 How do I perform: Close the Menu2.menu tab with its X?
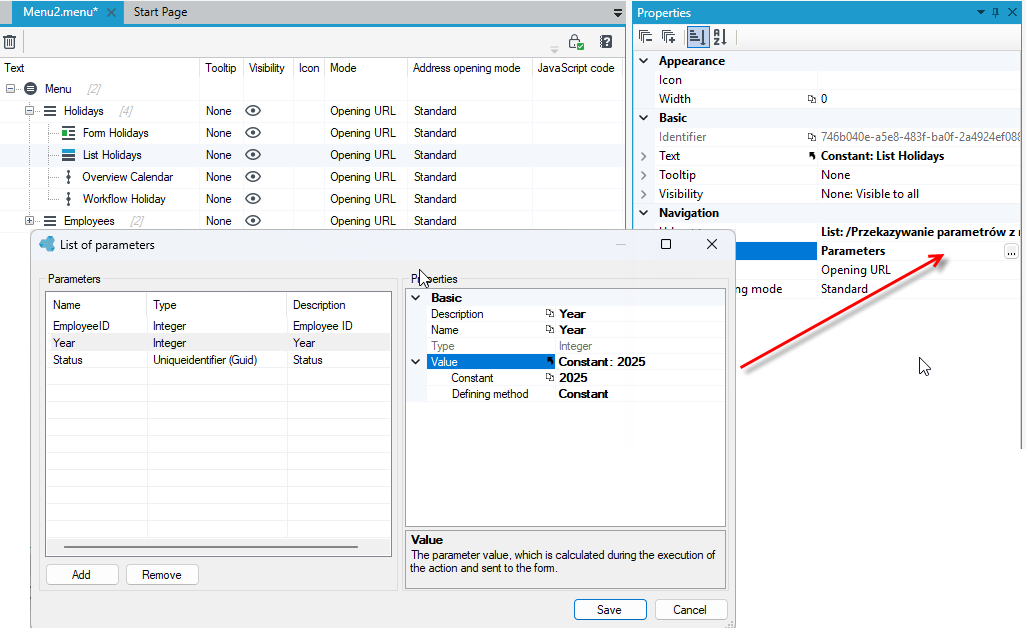coord(111,12)
